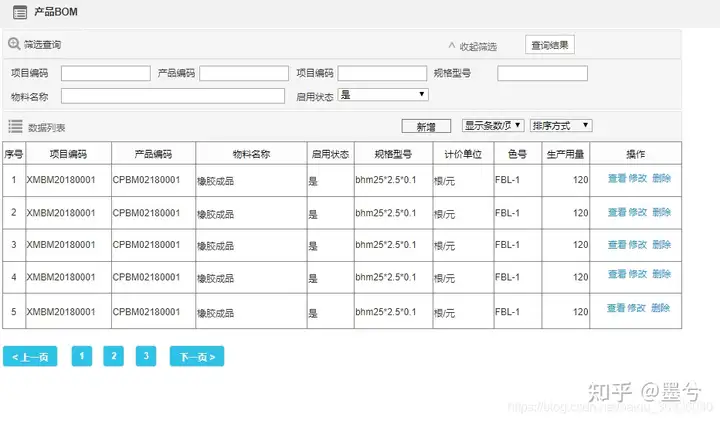Click the 计价单位 column header
720x421 pixels.
coord(463,154)
